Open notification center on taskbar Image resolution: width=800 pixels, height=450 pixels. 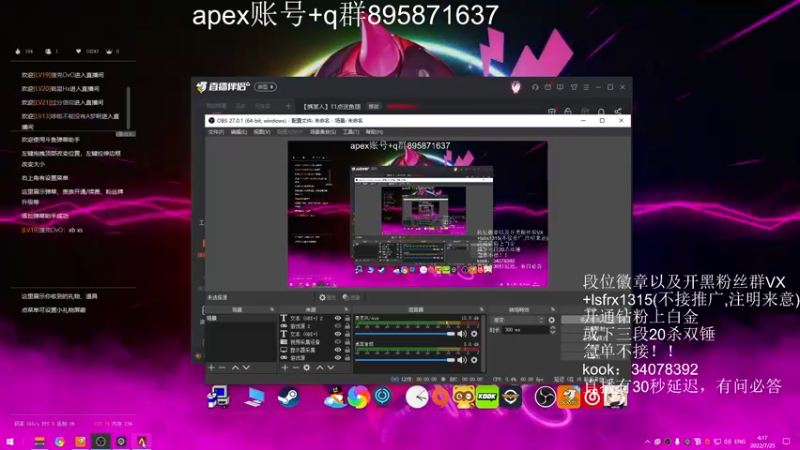coord(786,441)
